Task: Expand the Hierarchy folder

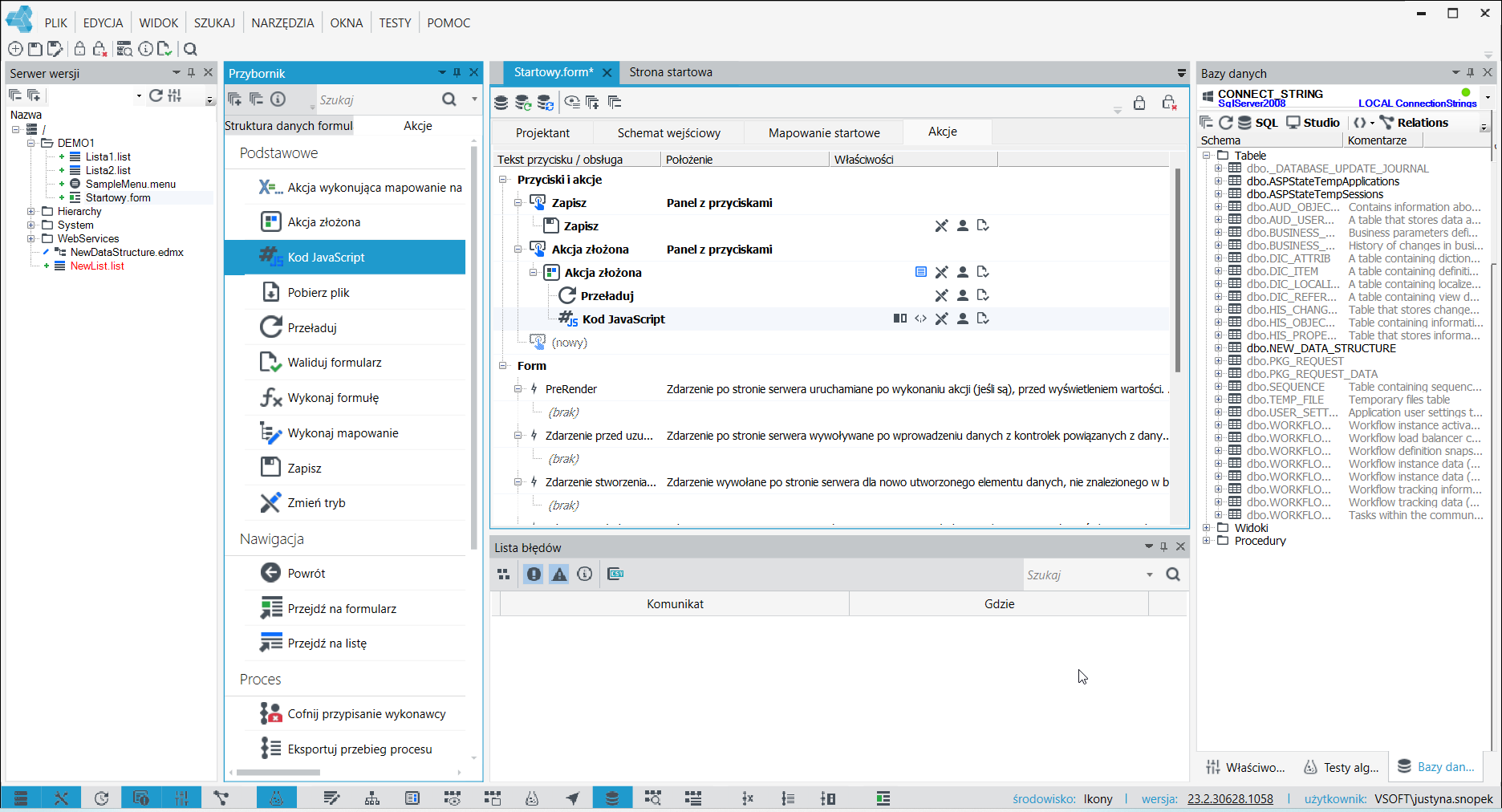Action: click(x=31, y=212)
